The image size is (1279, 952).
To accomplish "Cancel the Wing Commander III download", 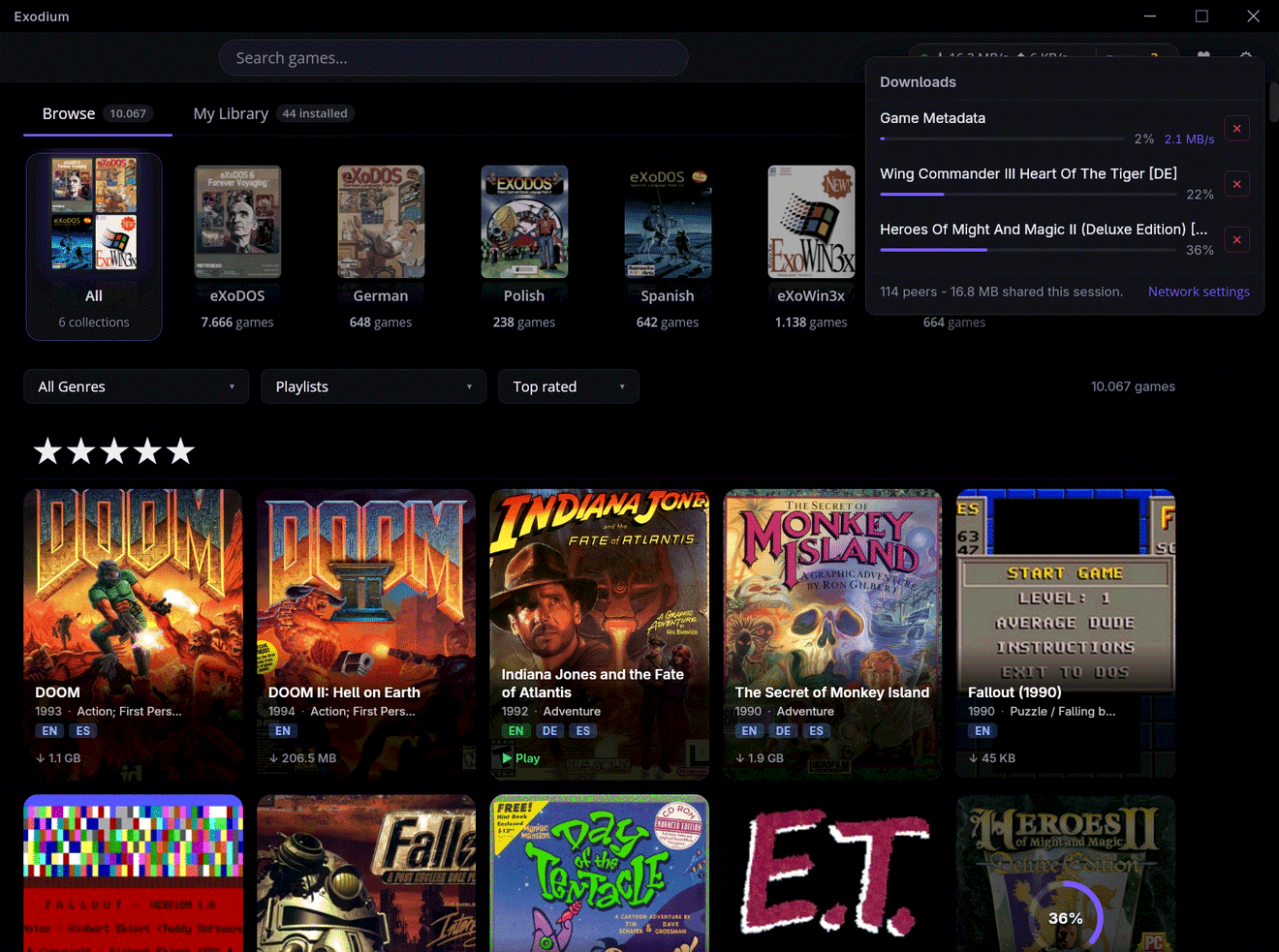I will (1236, 184).
